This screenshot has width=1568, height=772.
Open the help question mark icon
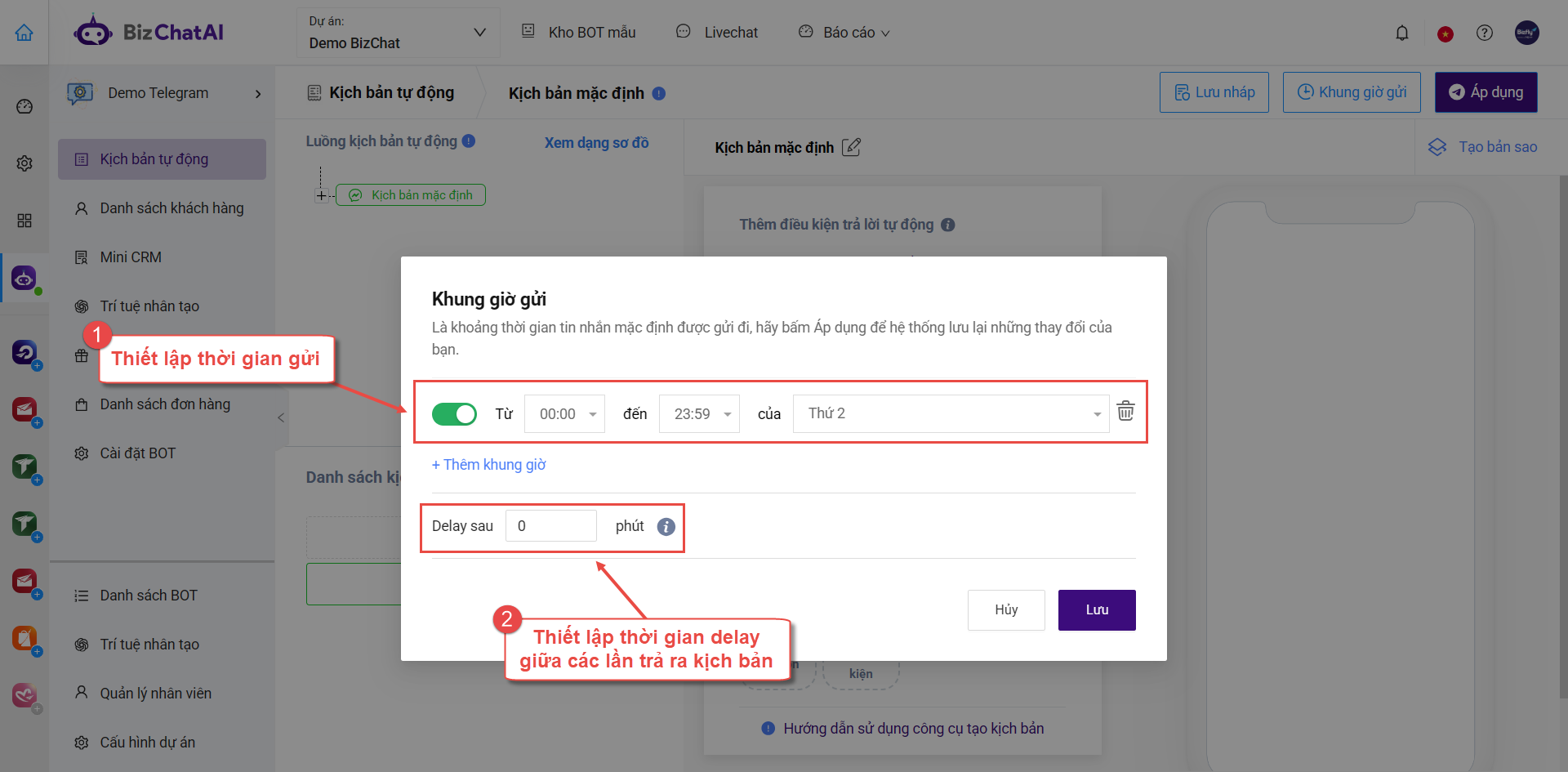pos(1485,33)
